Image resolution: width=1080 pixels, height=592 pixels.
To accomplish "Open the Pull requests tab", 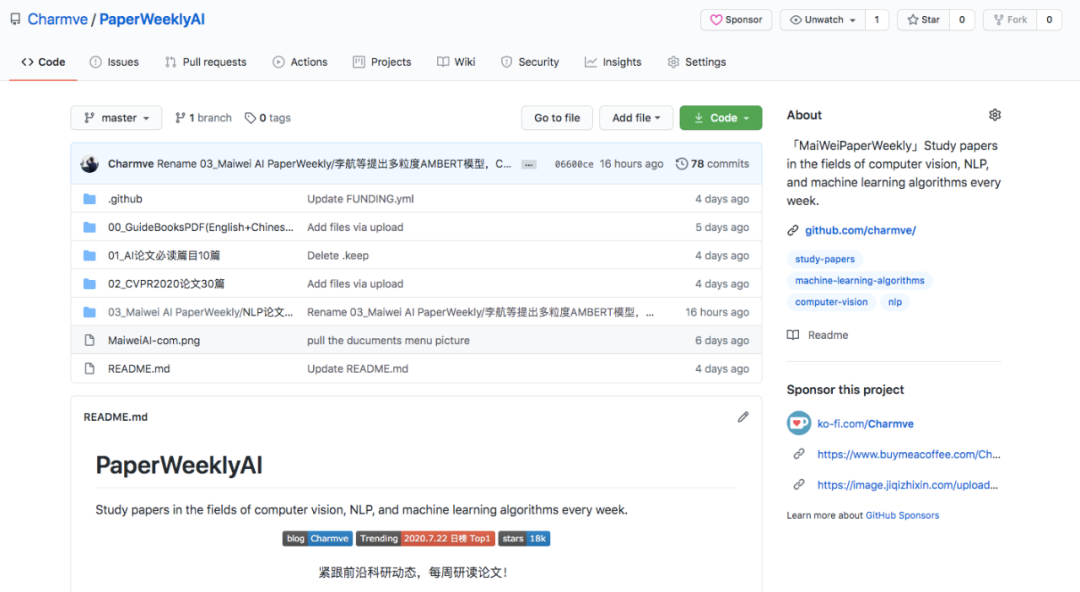I will click(x=205, y=62).
